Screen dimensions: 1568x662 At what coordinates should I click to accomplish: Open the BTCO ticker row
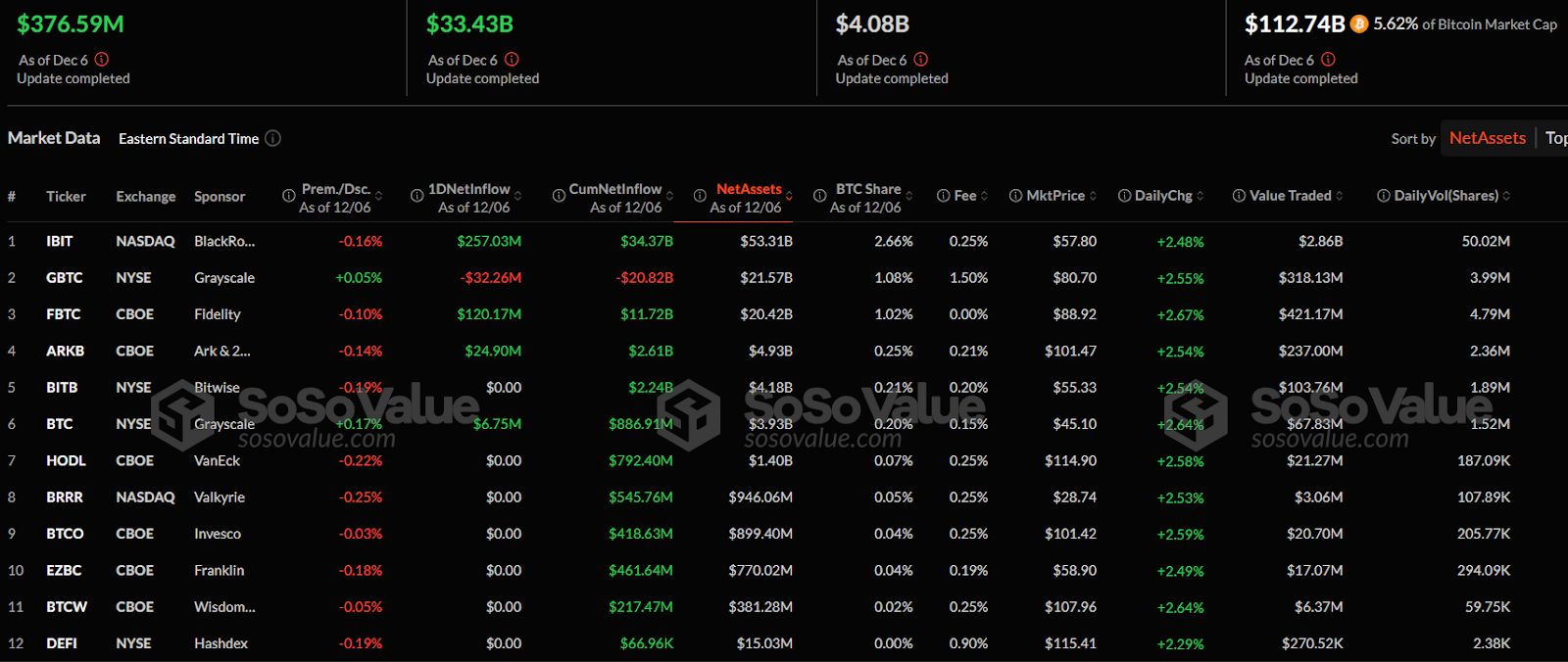[784, 534]
